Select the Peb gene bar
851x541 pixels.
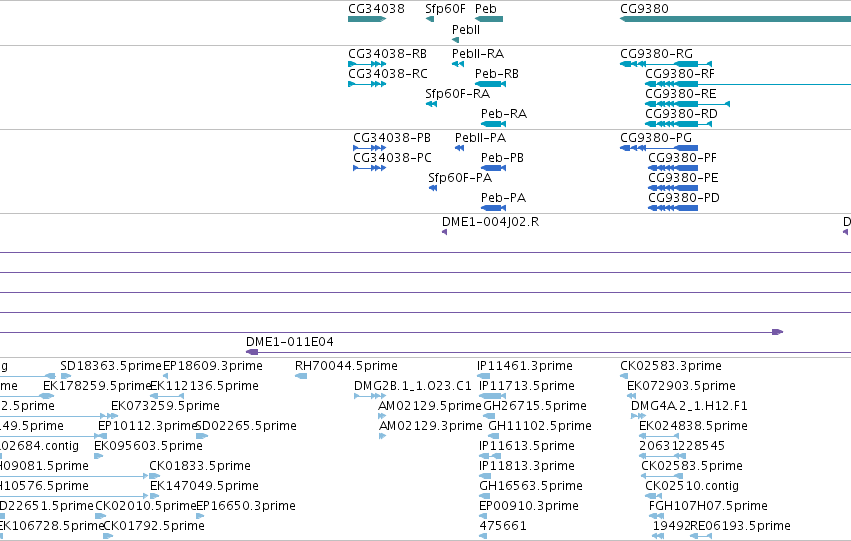point(488,19)
